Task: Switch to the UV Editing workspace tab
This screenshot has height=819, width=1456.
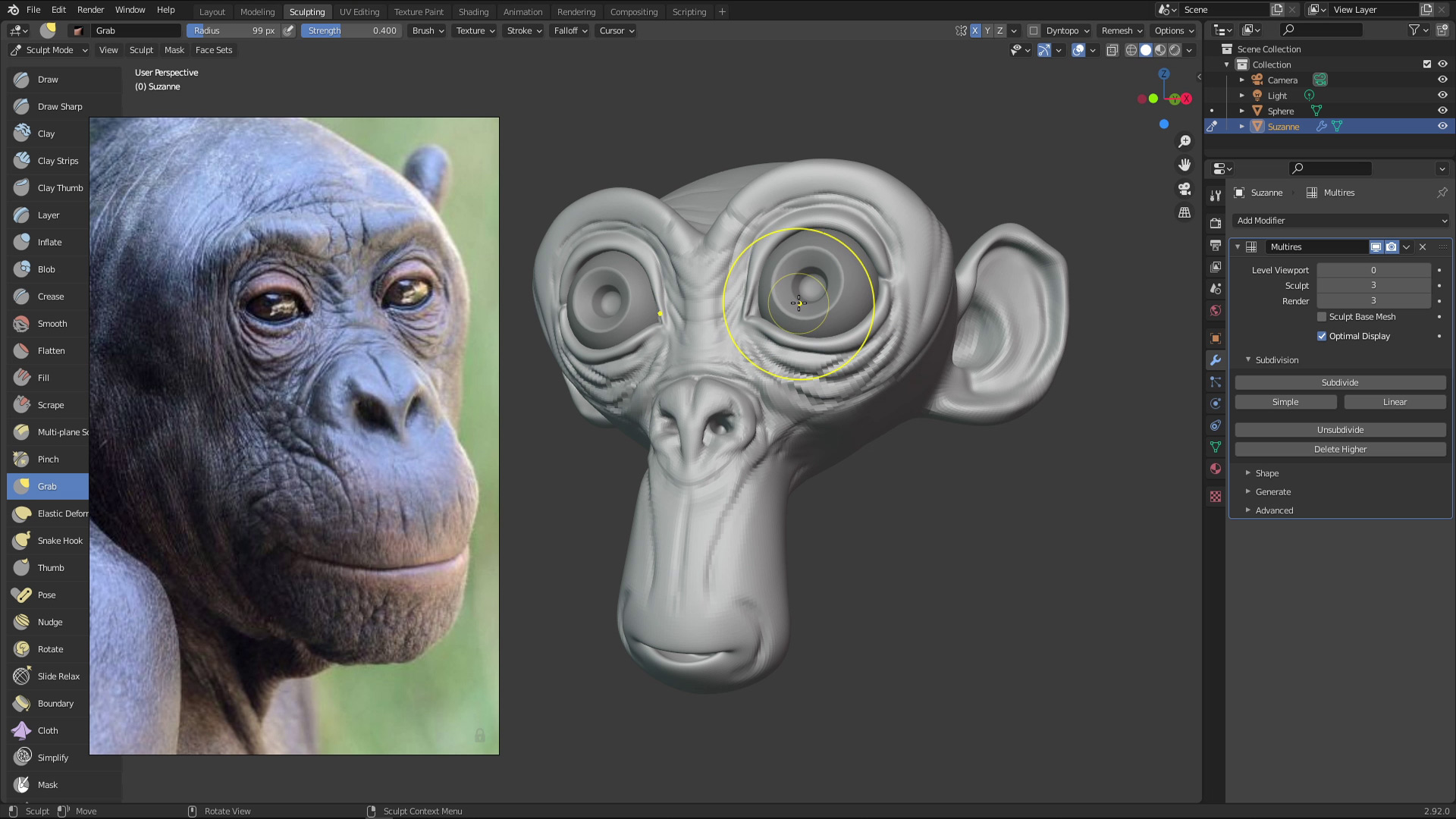Action: (x=359, y=11)
